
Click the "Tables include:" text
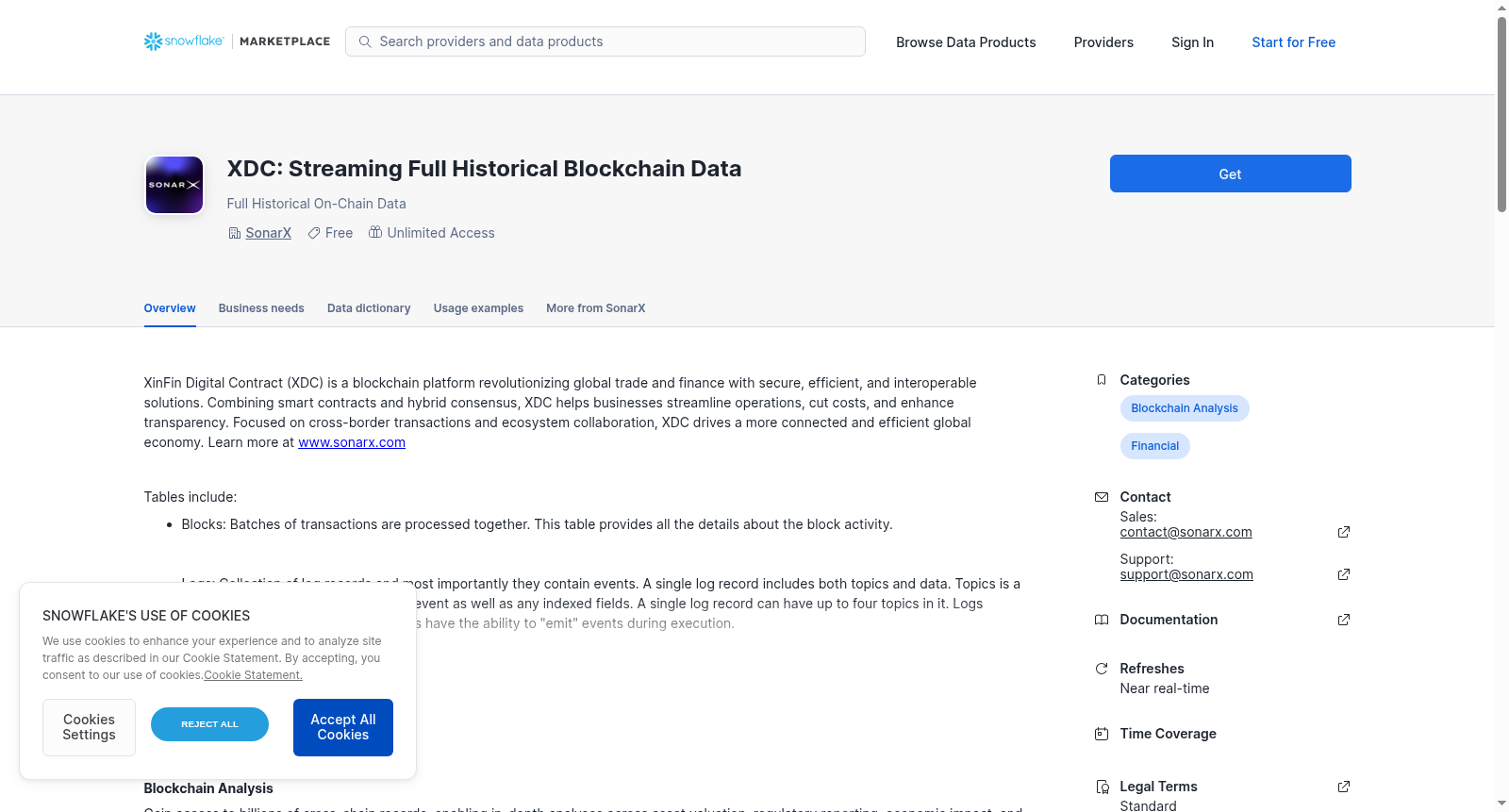191,497
